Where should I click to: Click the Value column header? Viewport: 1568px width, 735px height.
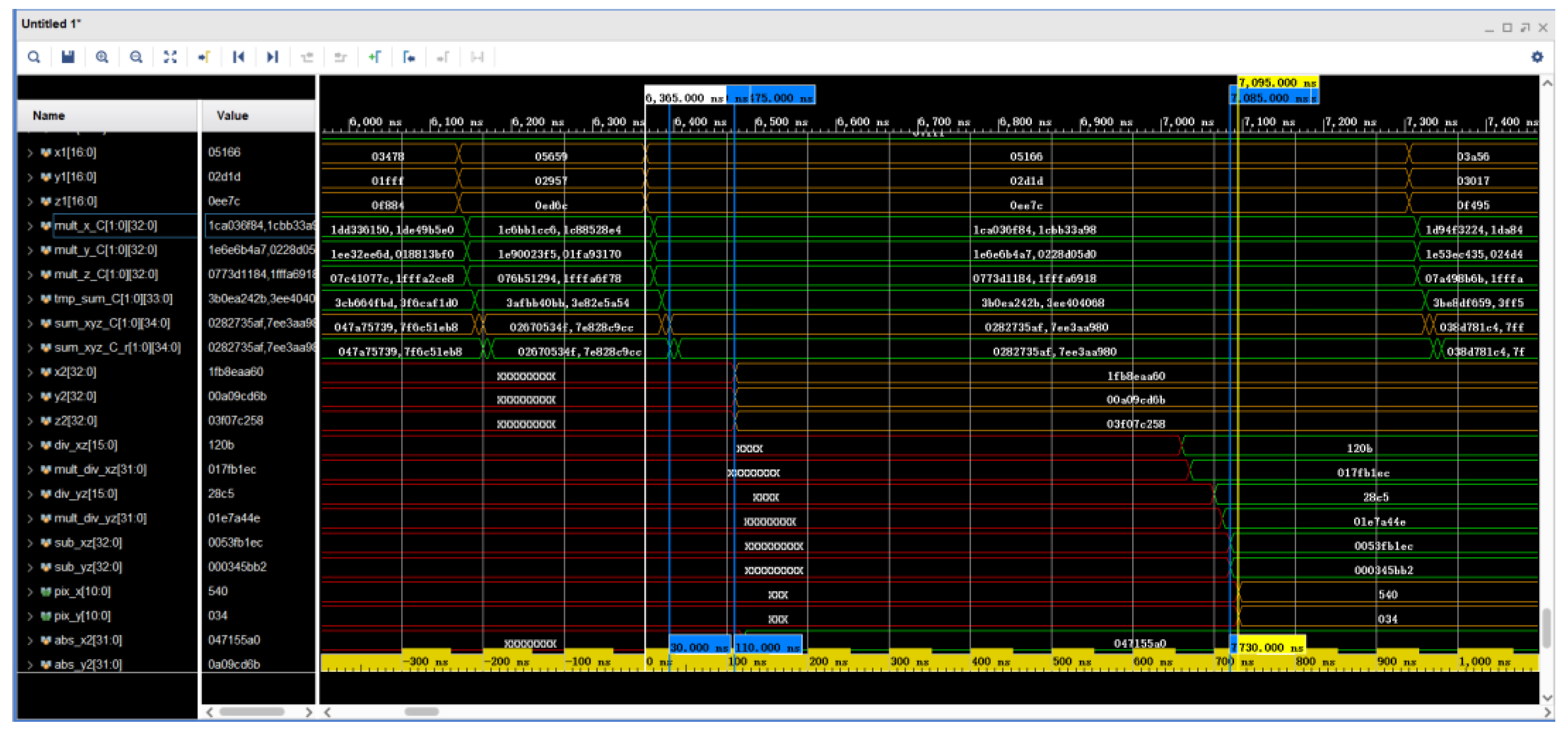coord(233,116)
